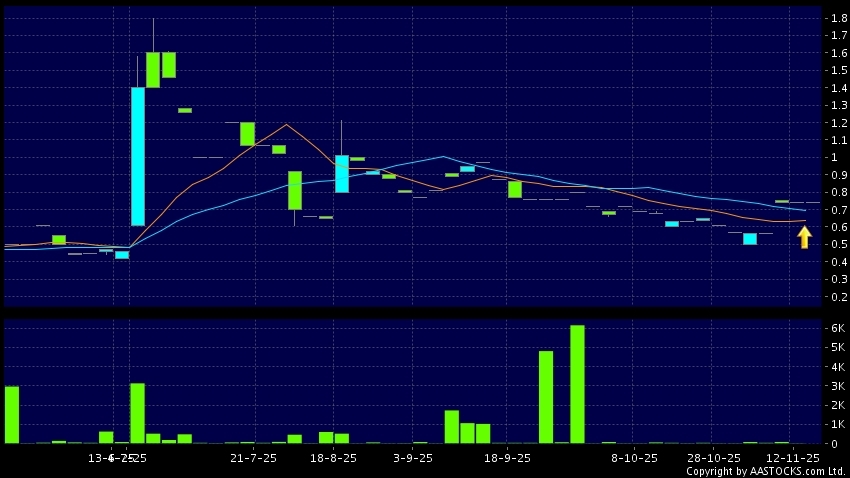850x478 pixels.
Task: Click the cyan candlestick near the 0.5 price level on the right
Action: tap(750, 239)
